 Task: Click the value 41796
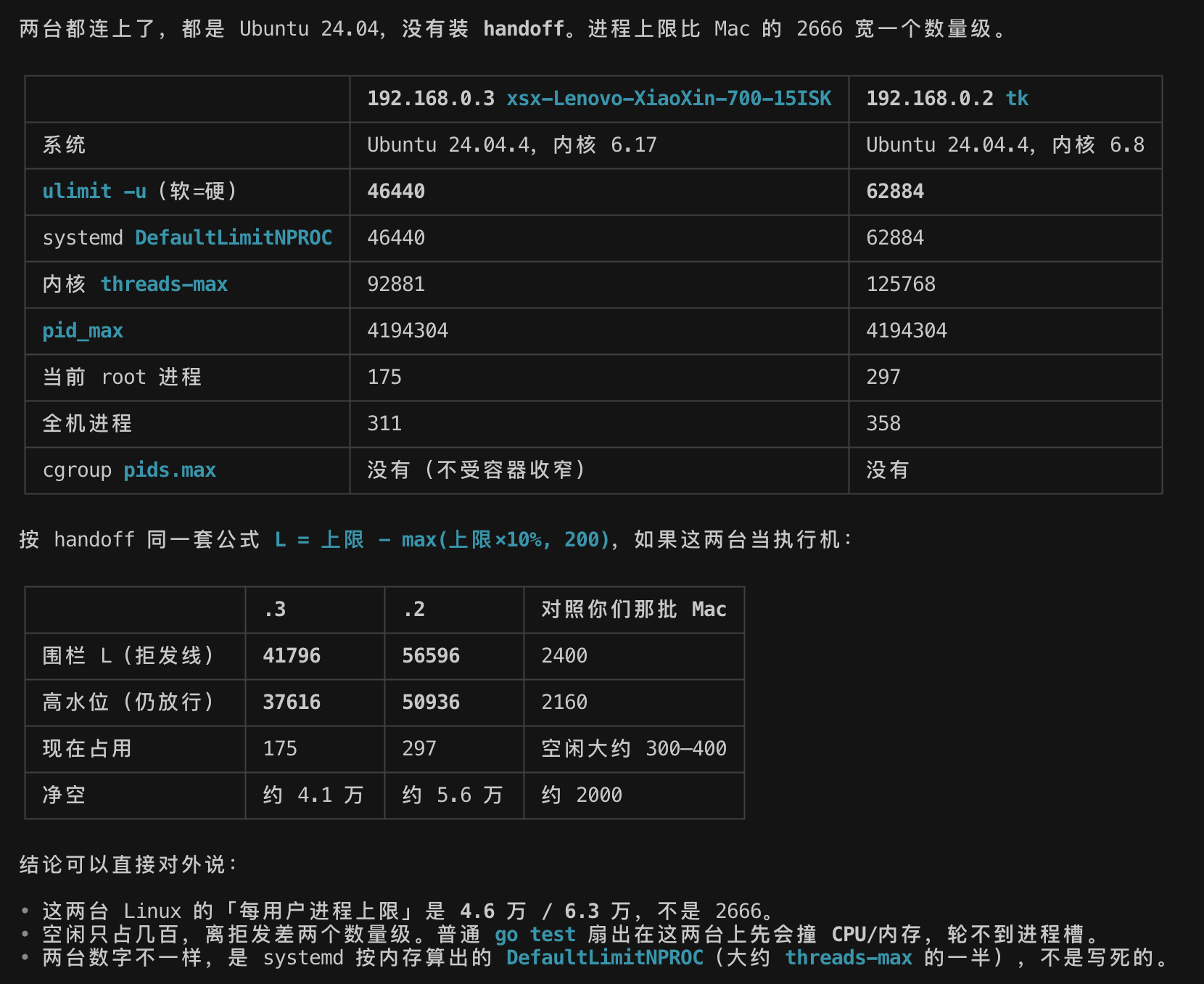pyautogui.click(x=292, y=656)
